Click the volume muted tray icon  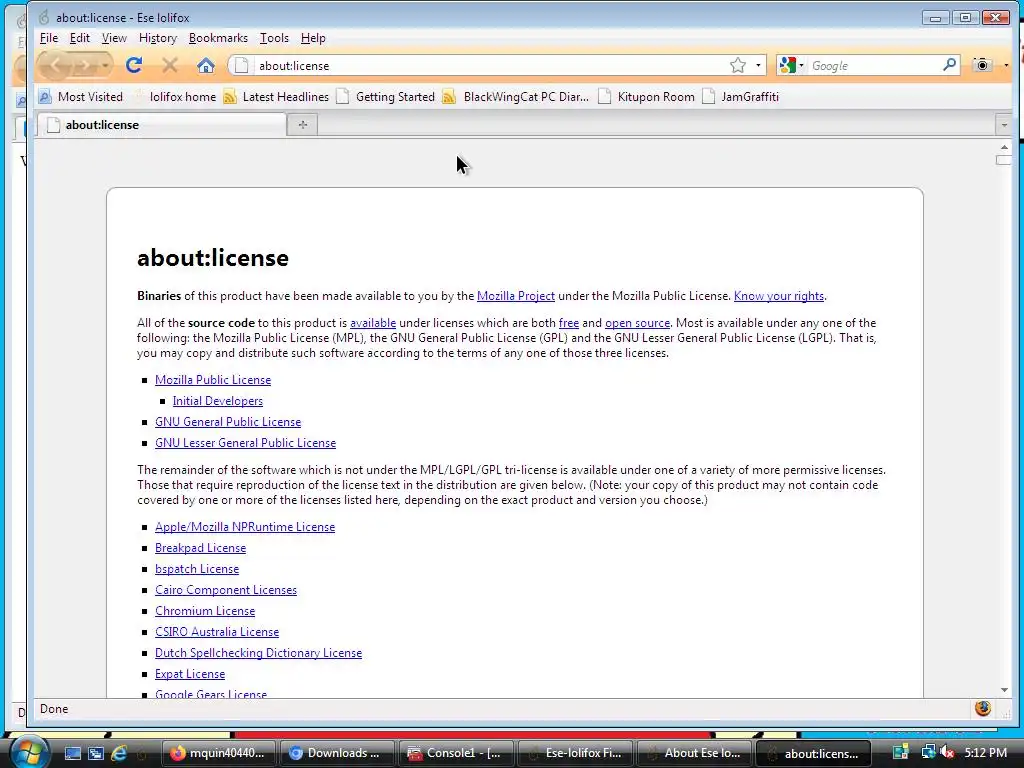click(x=947, y=753)
